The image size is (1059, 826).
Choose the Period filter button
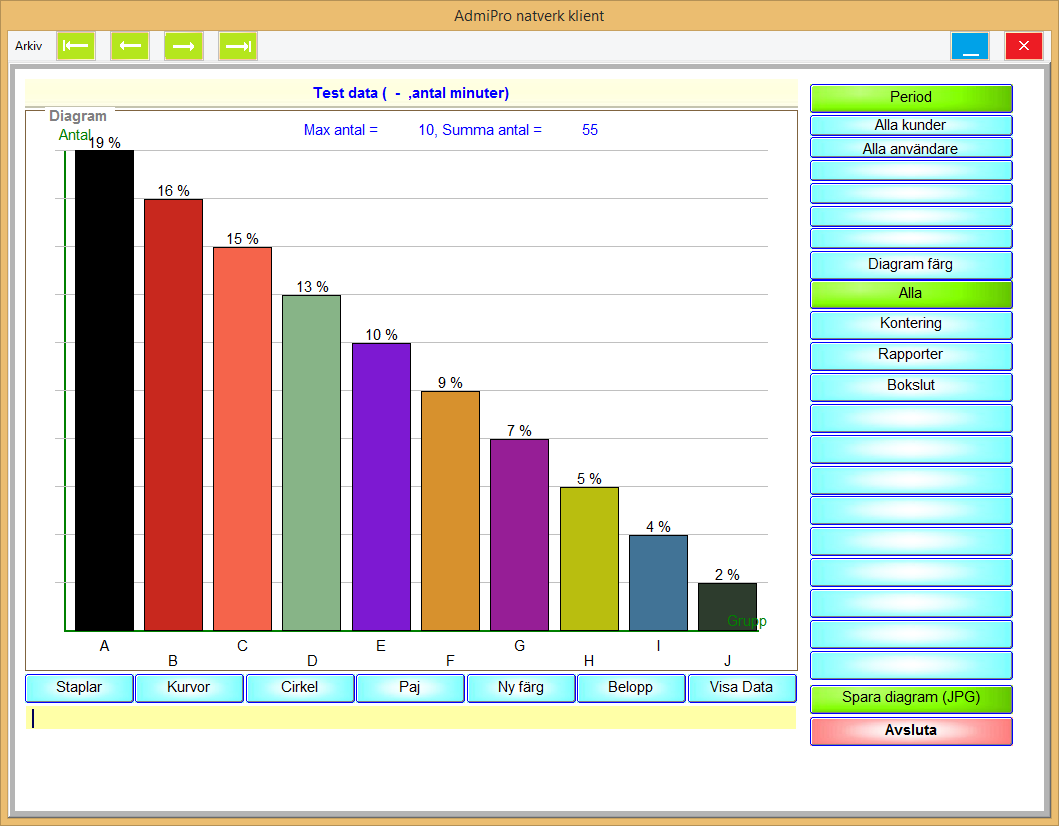coord(911,98)
